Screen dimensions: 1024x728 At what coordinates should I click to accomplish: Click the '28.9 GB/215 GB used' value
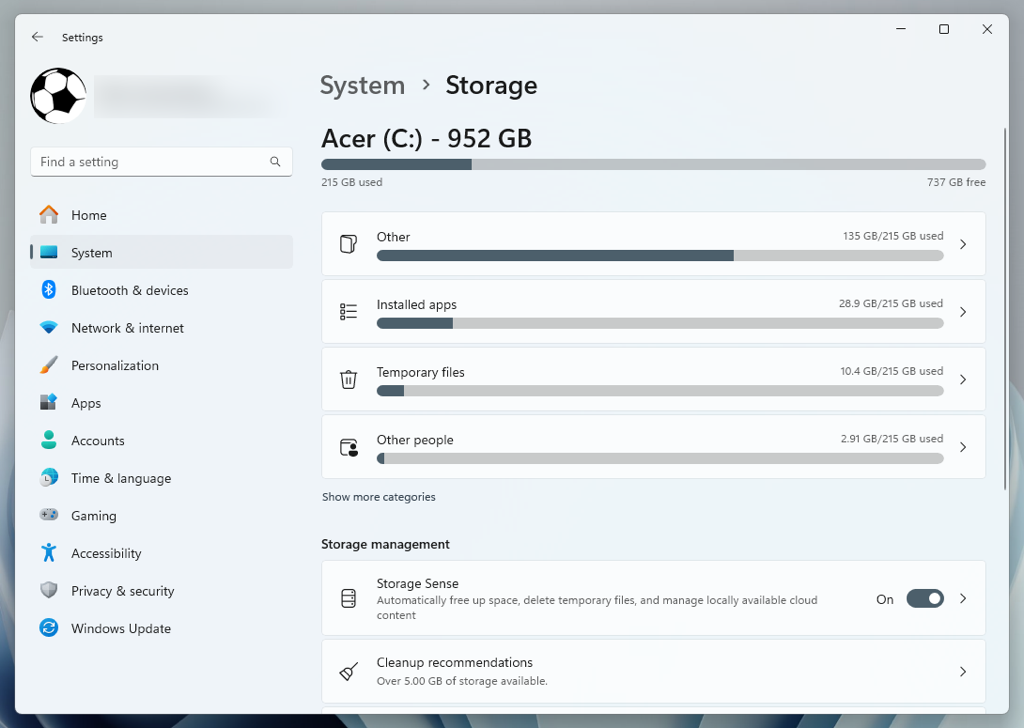891,303
